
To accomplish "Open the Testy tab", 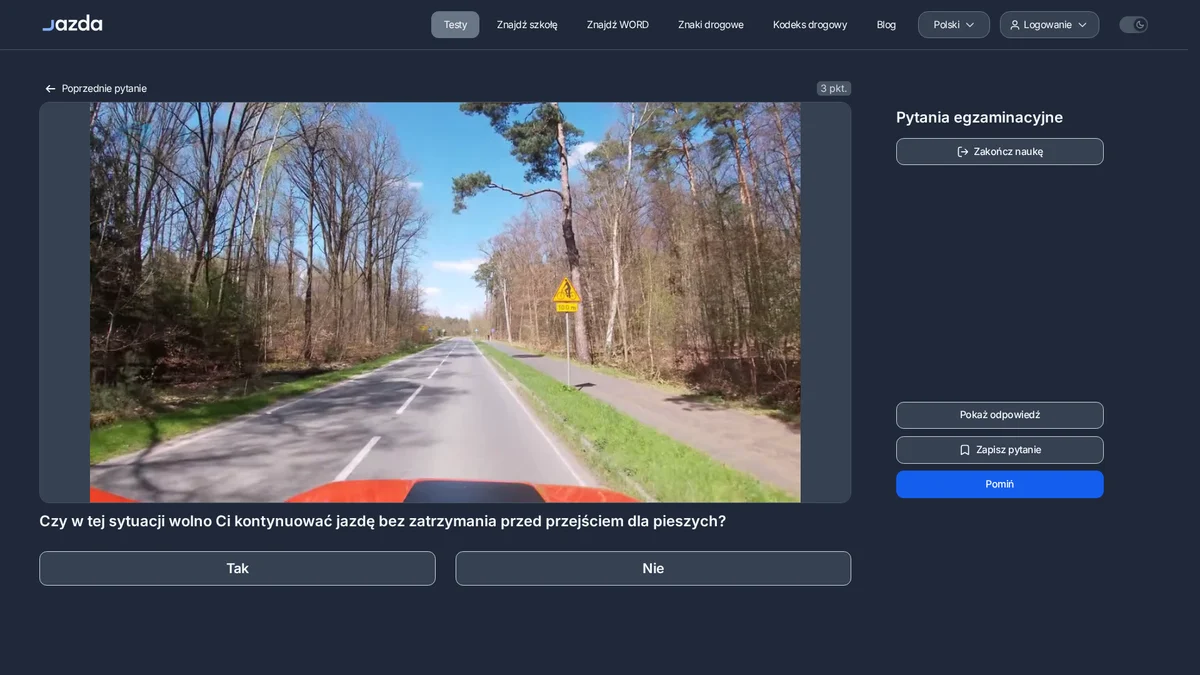I will coord(455,25).
